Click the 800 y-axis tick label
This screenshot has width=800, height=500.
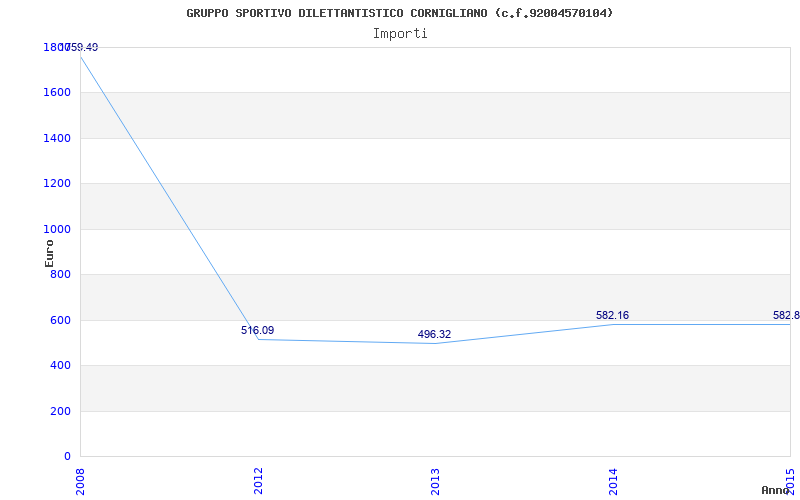61,274
